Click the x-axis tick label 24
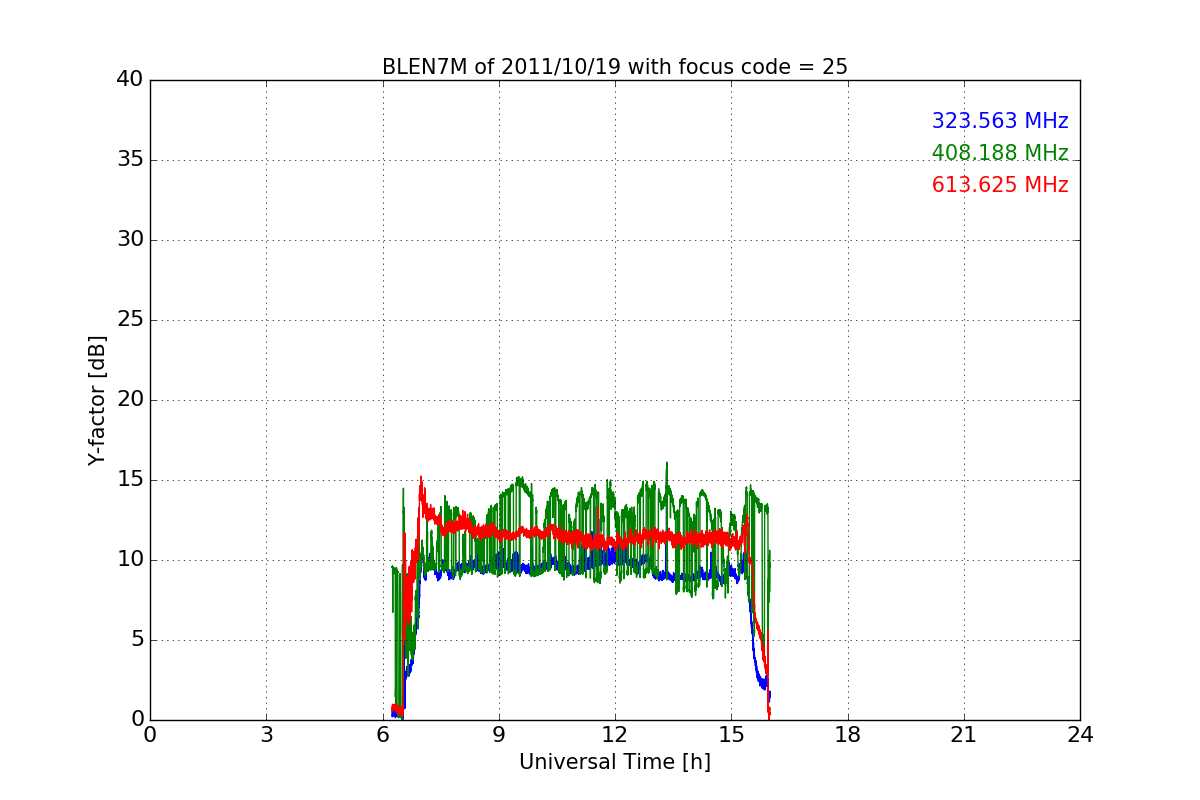This screenshot has height=800, width=1200. 1080,735
